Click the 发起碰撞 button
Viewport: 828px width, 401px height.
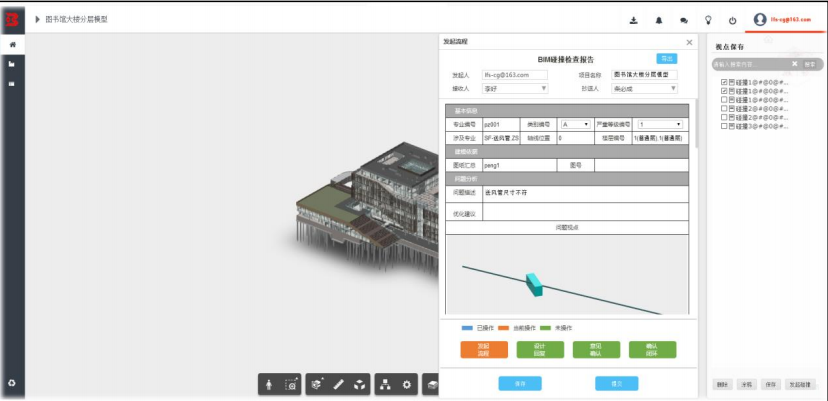[x=800, y=385]
